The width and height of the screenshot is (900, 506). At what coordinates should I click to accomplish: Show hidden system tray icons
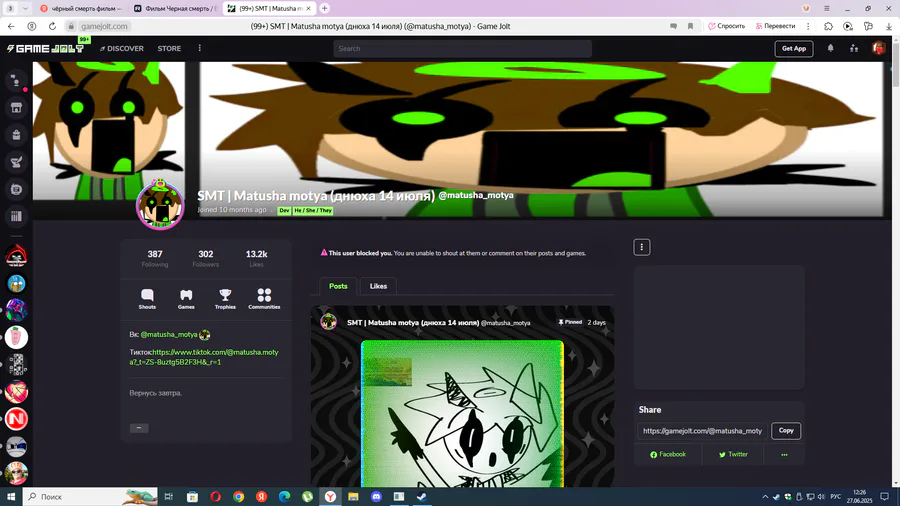click(765, 497)
